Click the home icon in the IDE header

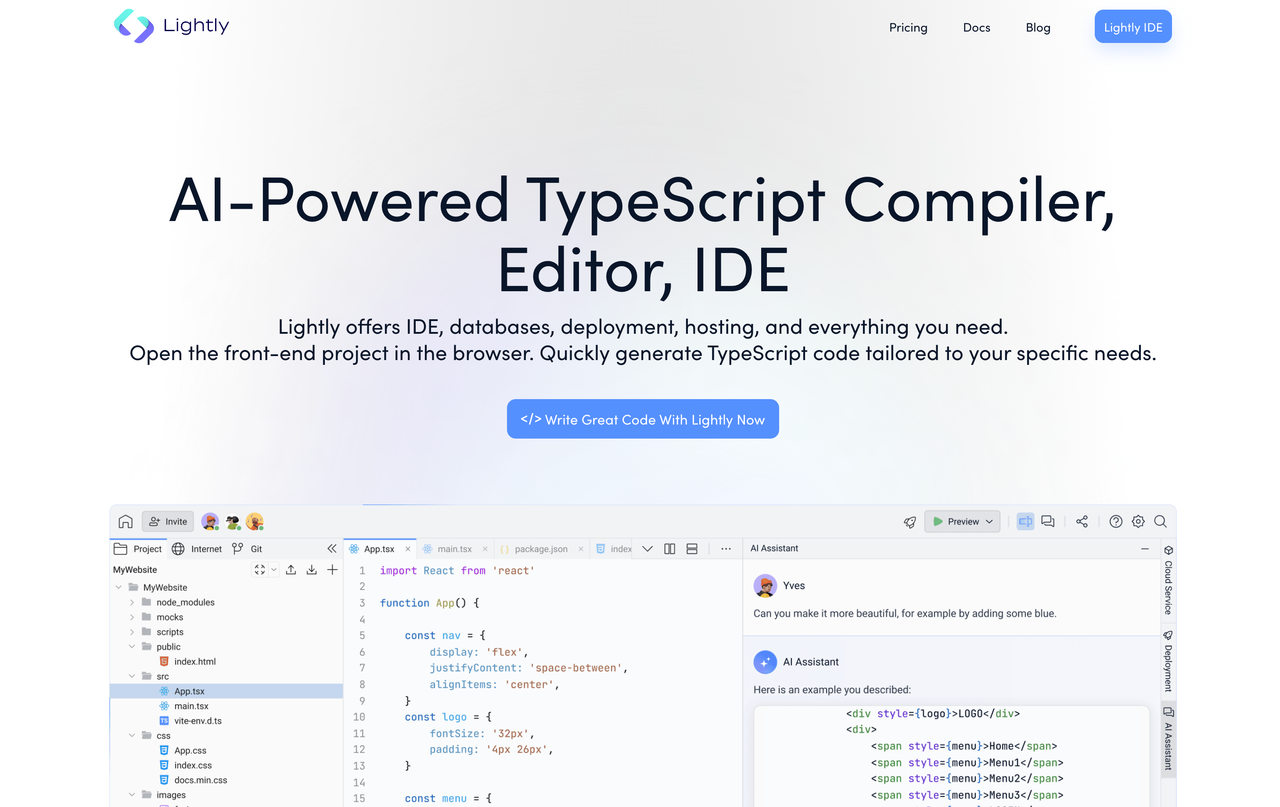125,521
